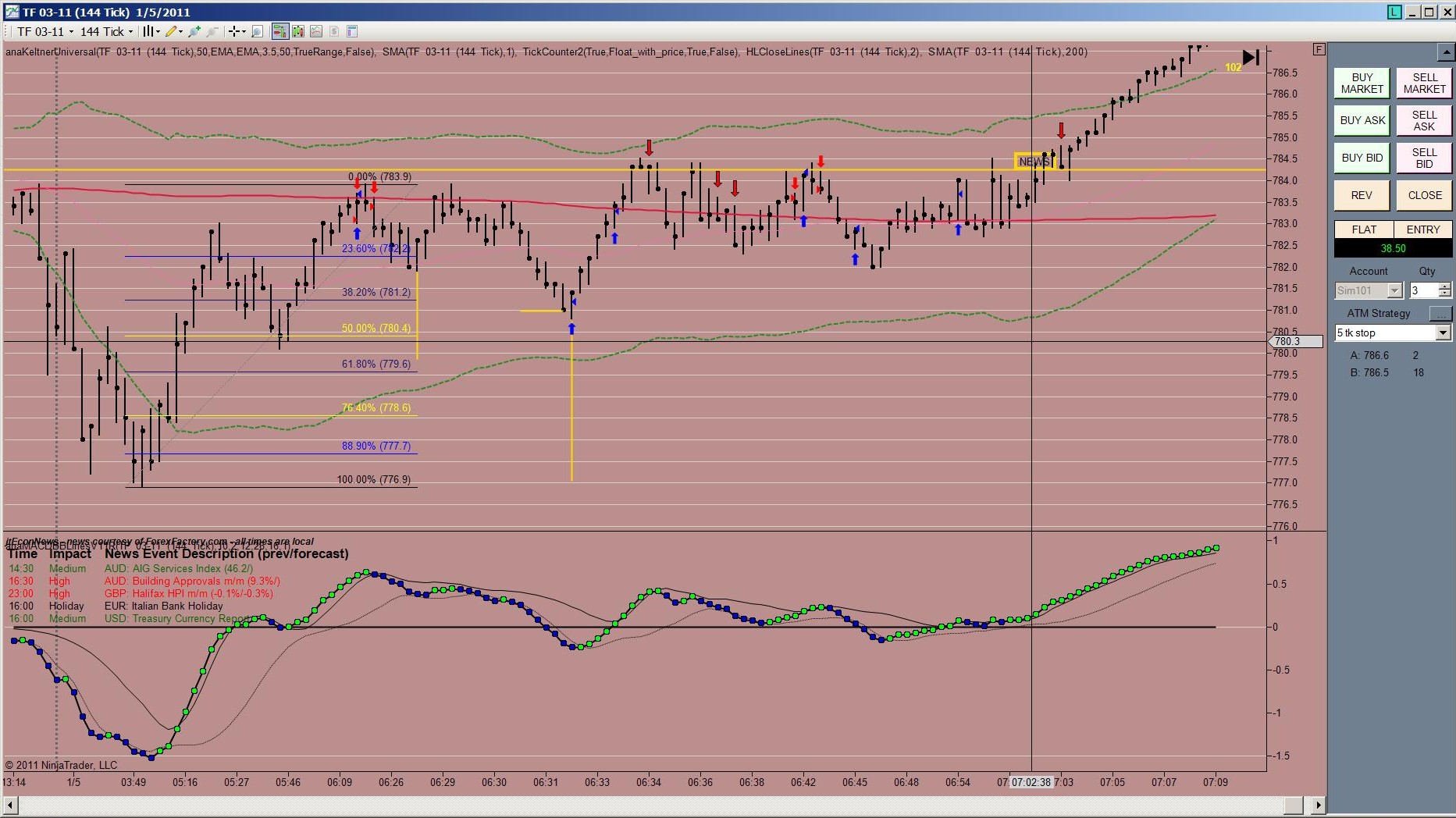Open the 144 Tick interval dropdown
Screen dimensions: 1456x818
coord(107,31)
